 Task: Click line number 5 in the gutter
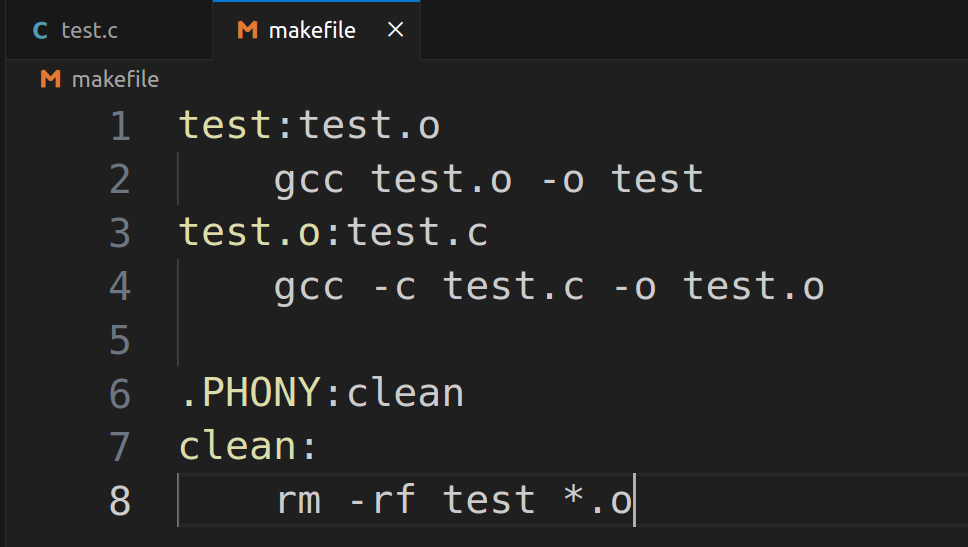pos(120,340)
